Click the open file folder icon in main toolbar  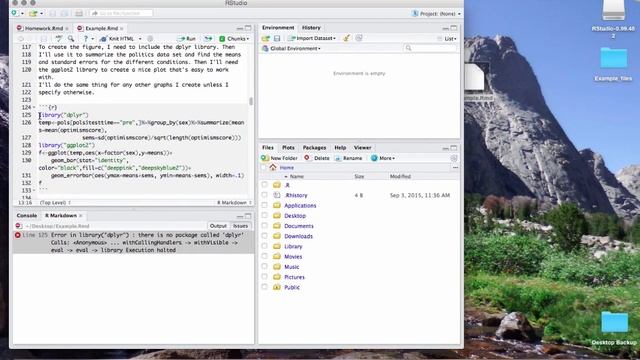click(x=33, y=13)
